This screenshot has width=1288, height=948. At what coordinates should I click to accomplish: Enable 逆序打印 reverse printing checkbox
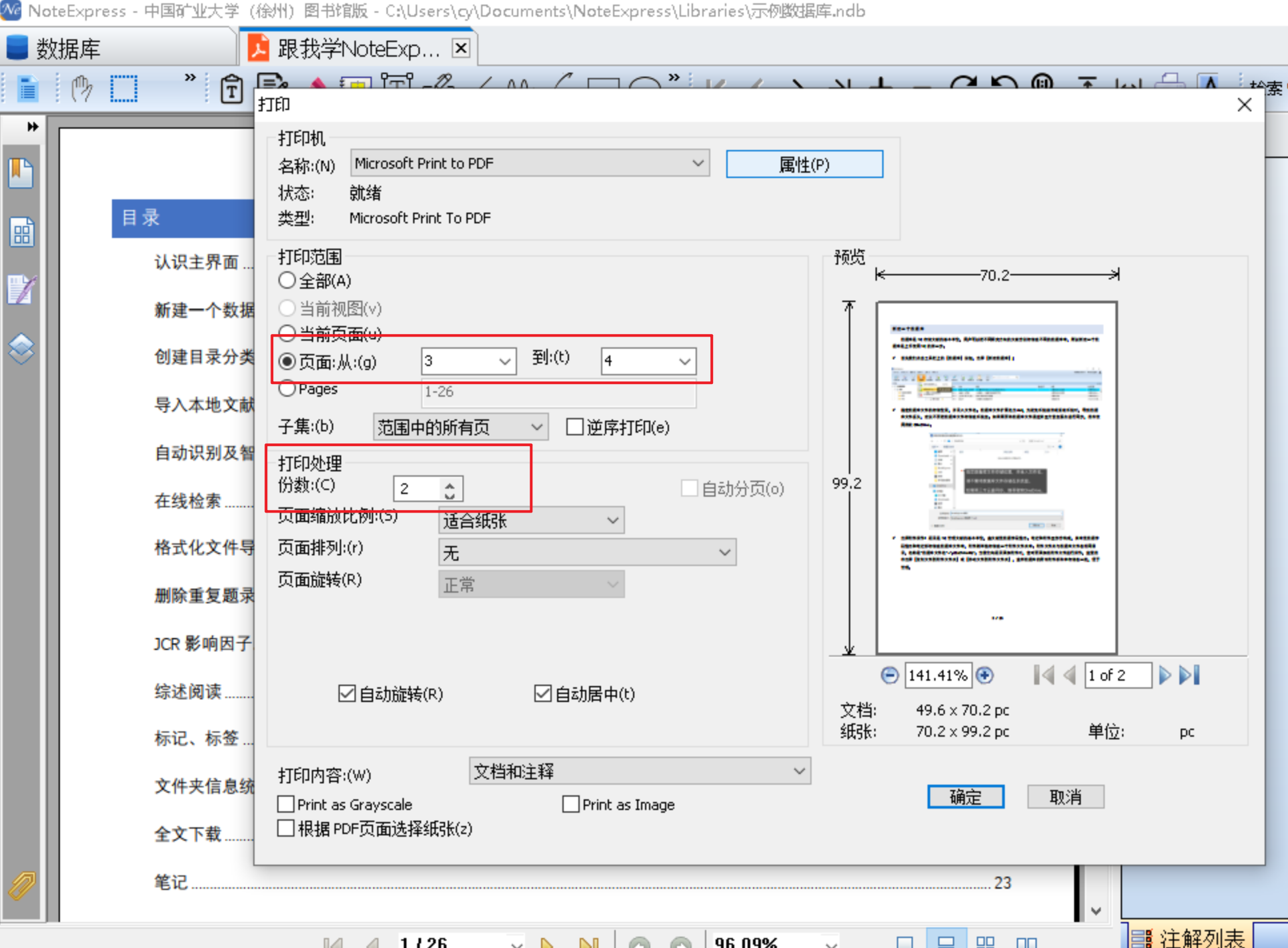click(574, 427)
